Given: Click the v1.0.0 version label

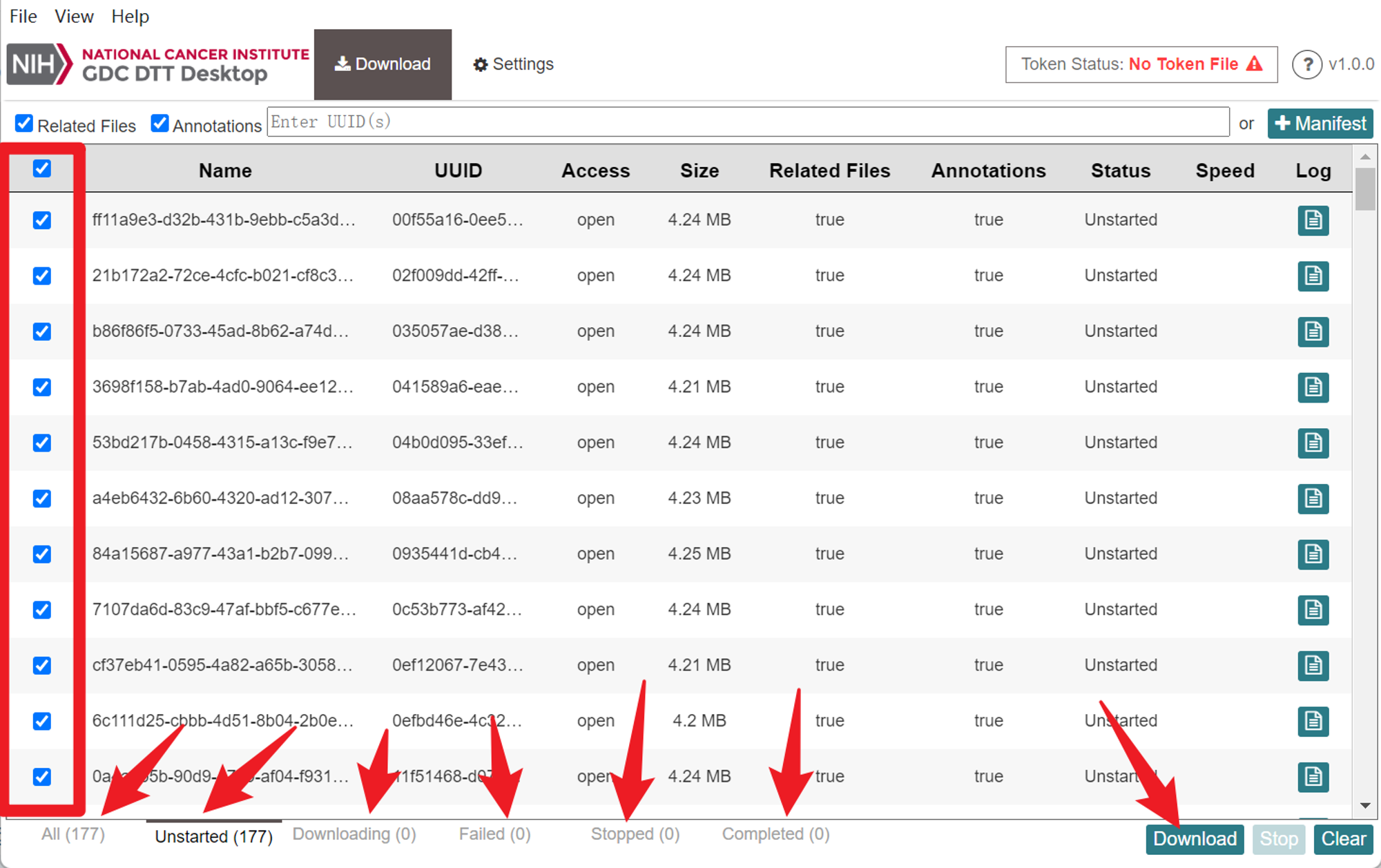Looking at the screenshot, I should tap(1351, 64).
